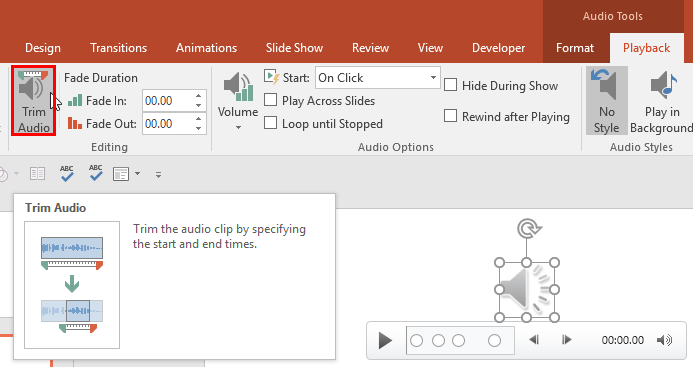
Task: Click the Start playback icon beside Start label
Action: 272,77
